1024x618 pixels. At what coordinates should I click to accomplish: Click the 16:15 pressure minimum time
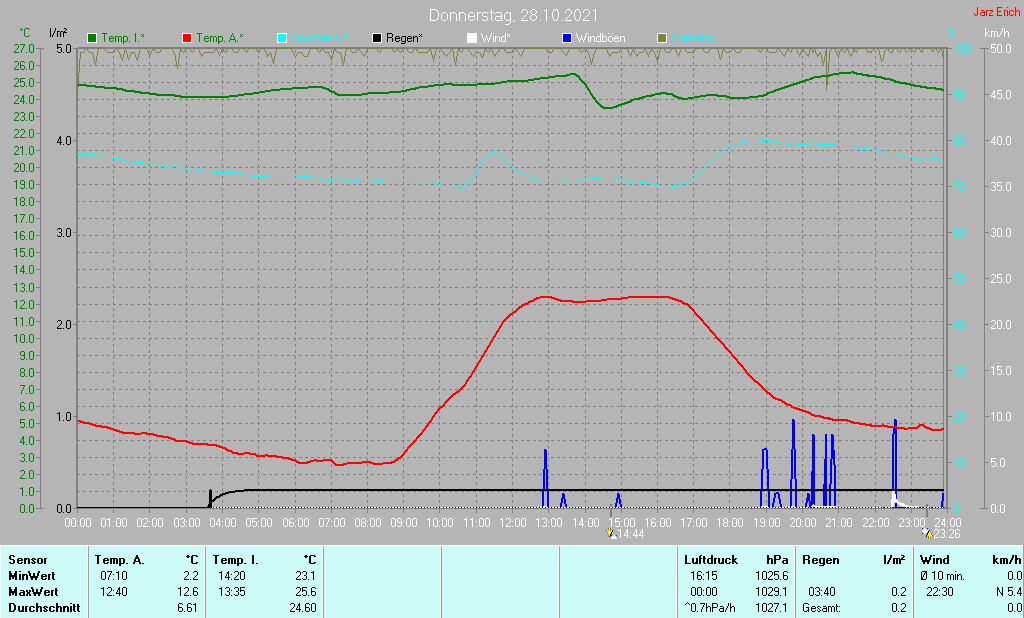[x=704, y=576]
